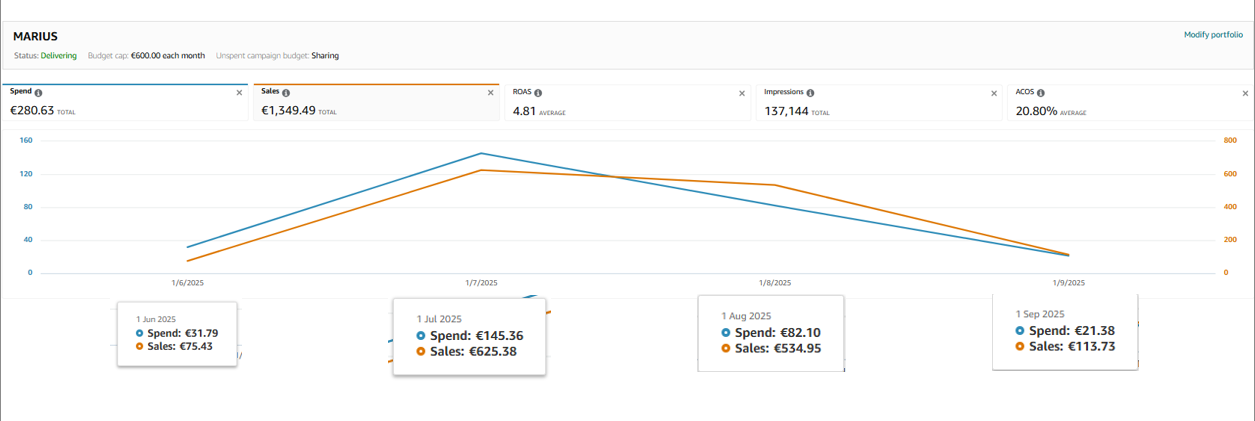1255x421 pixels.
Task: Open the Modify portfolio link
Action: (1213, 35)
